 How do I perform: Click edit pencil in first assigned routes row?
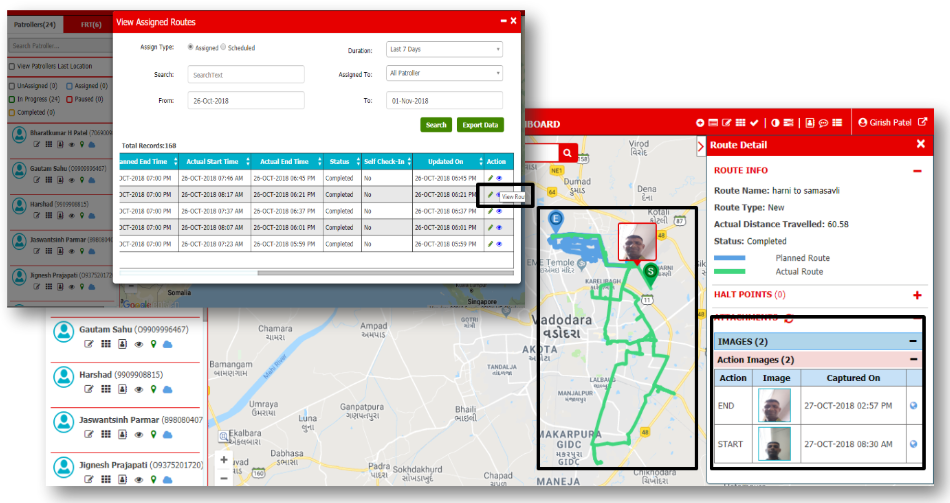pyautogui.click(x=490, y=178)
